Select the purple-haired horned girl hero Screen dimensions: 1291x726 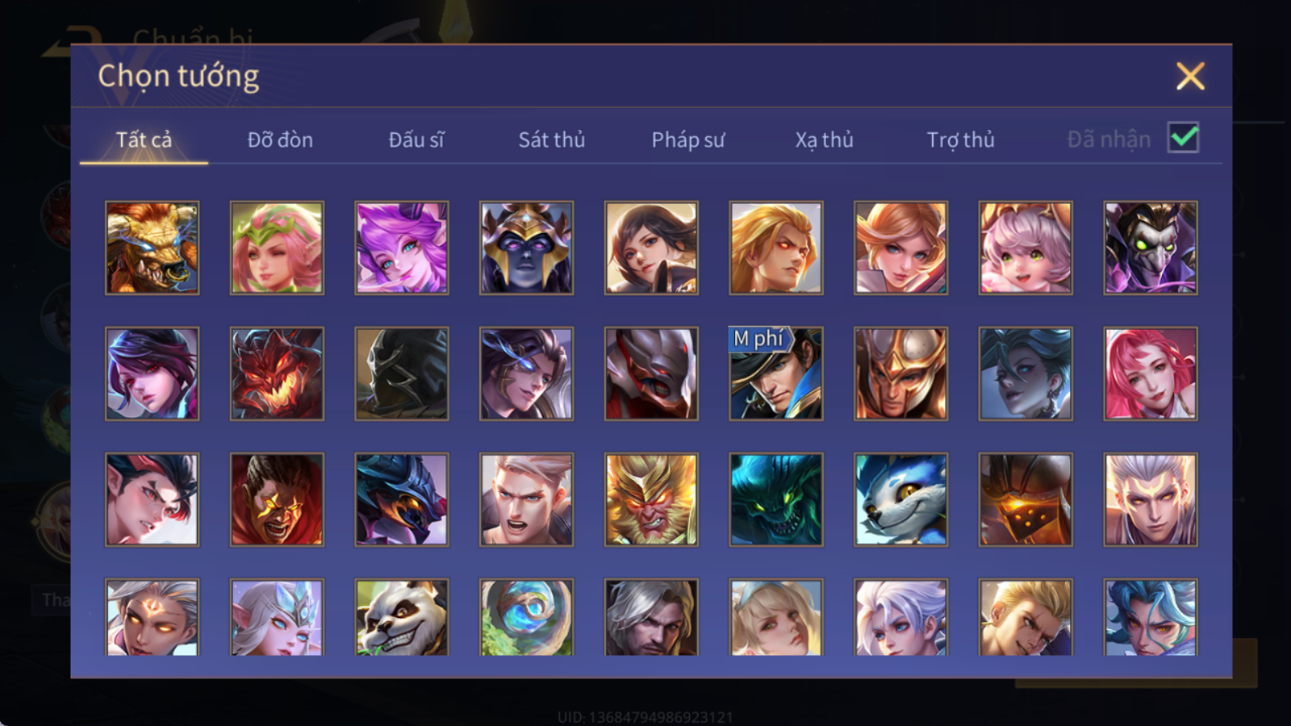tap(402, 248)
